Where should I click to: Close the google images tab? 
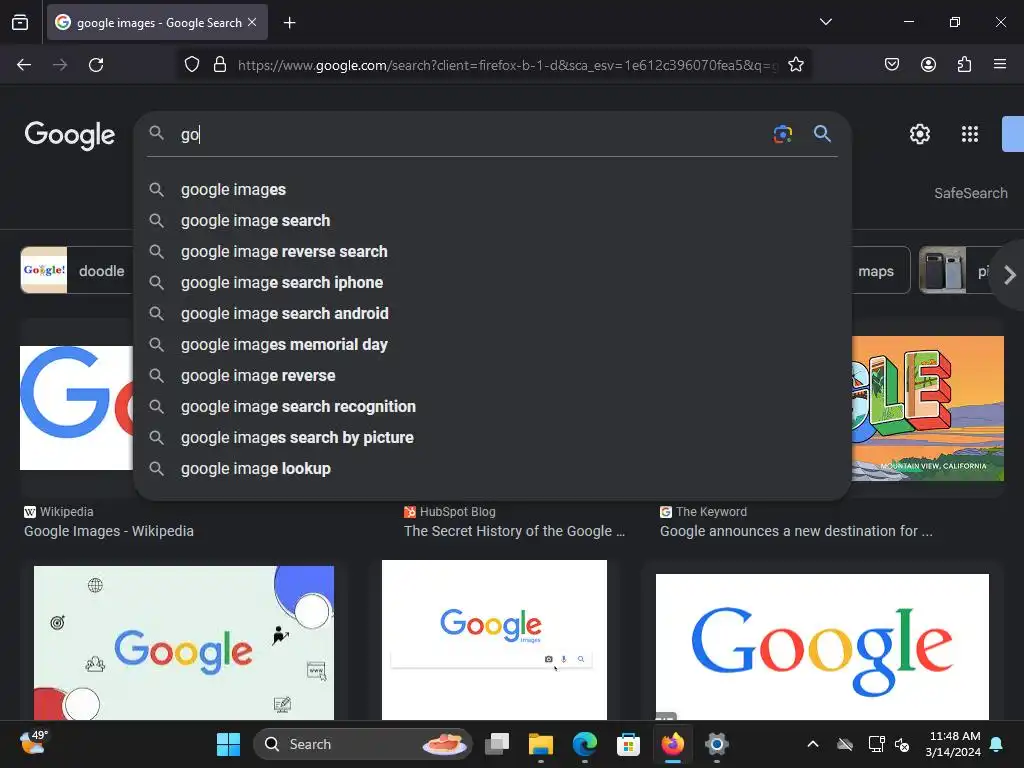pos(252,22)
